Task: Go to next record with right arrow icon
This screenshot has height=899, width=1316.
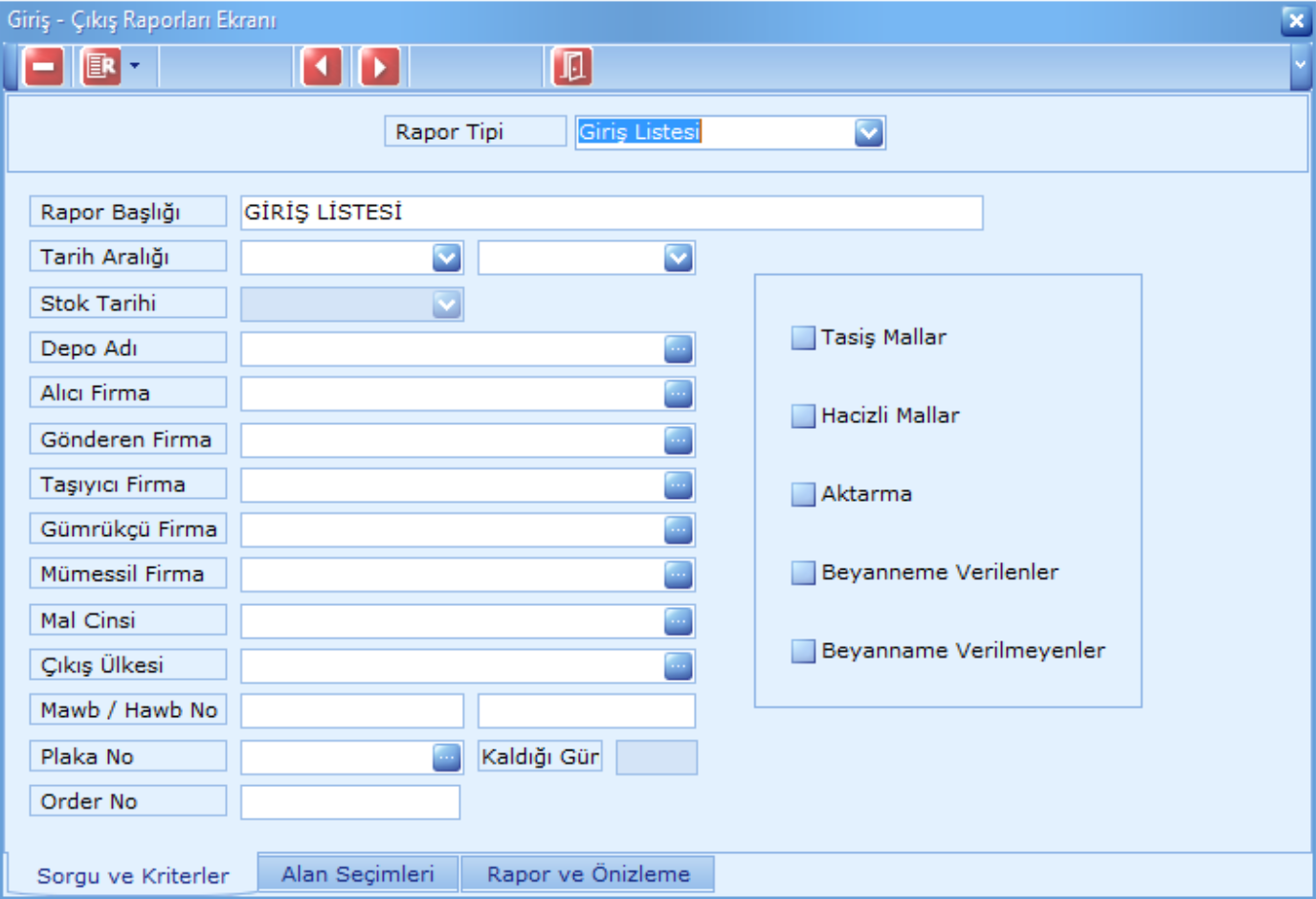Action: (x=379, y=66)
